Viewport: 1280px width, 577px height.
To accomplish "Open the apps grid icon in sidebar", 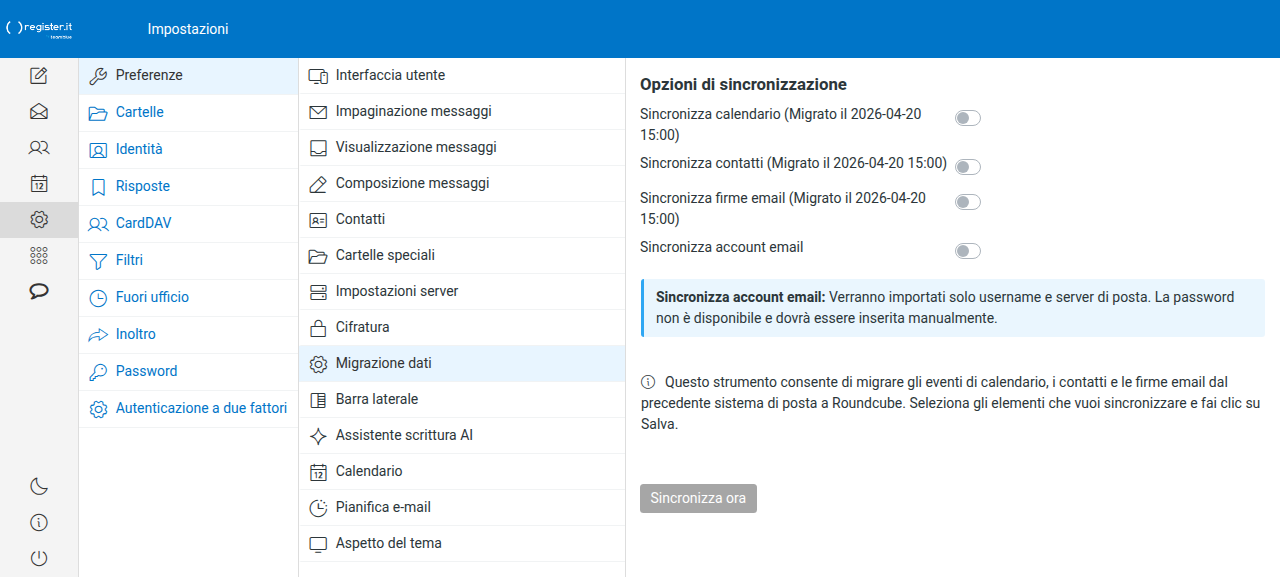I will coord(39,255).
